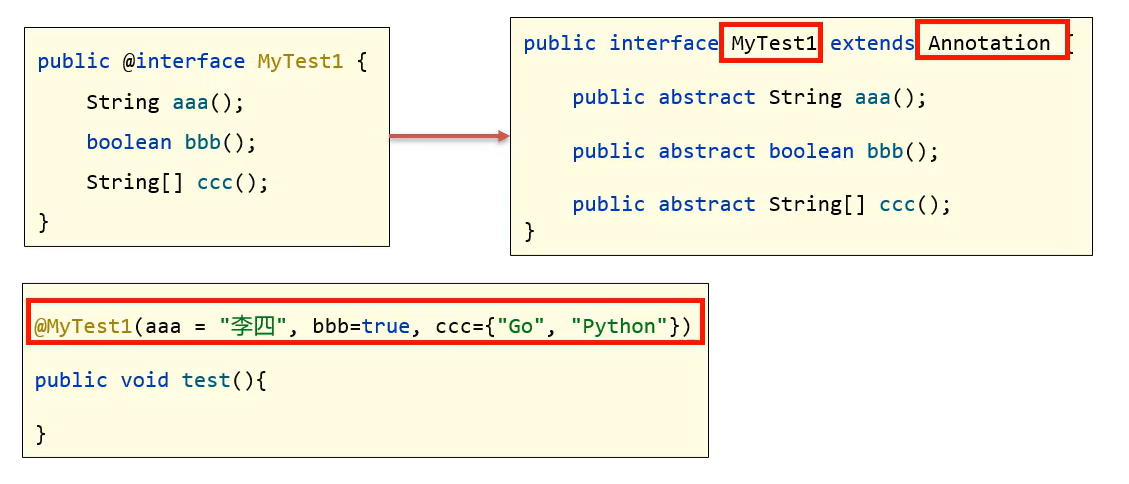Image resolution: width=1129 pixels, height=484 pixels.
Task: Click the "interface" keyword in the right box
Action: pos(664,43)
